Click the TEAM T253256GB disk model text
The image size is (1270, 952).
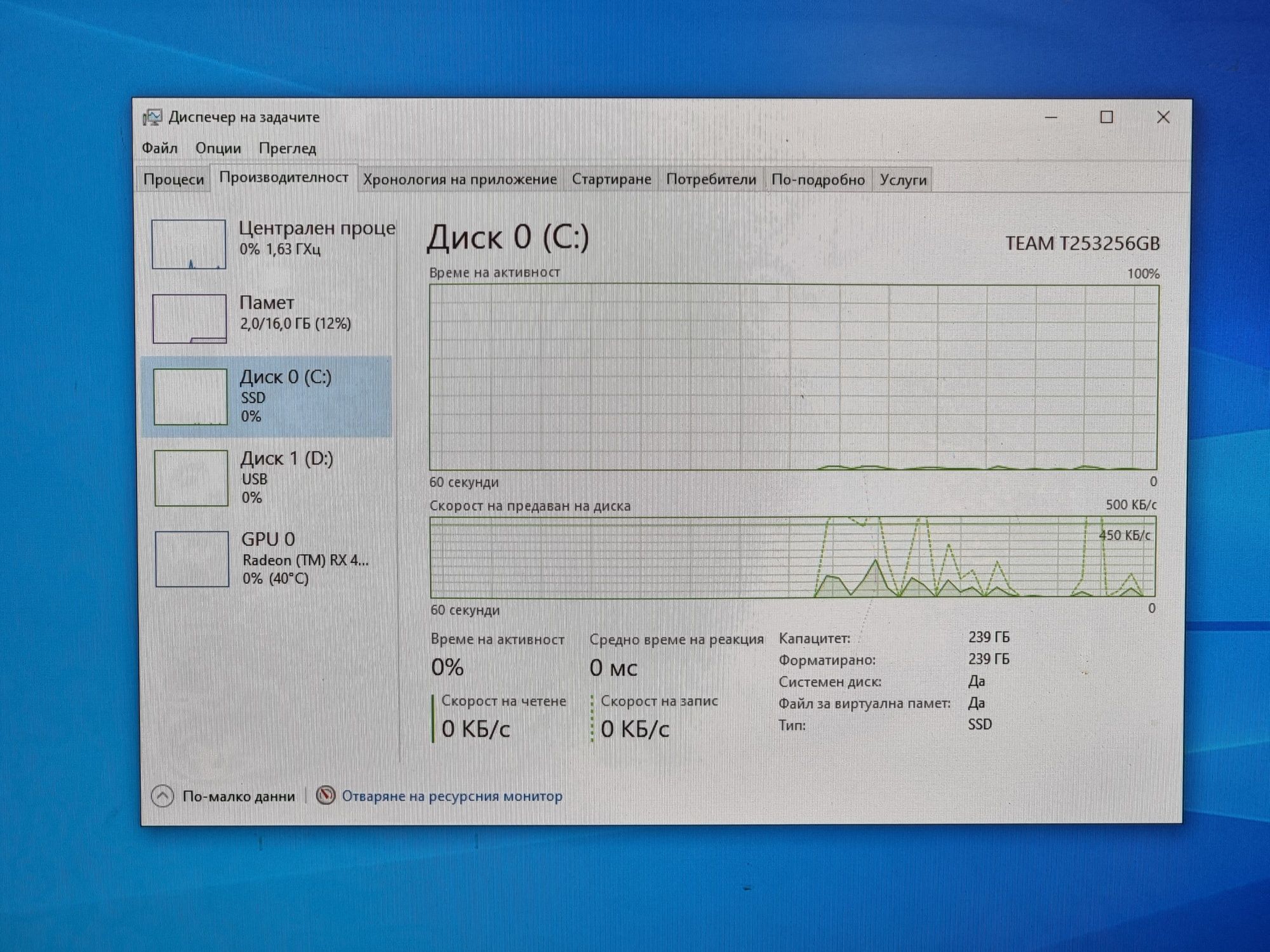pos(1083,244)
